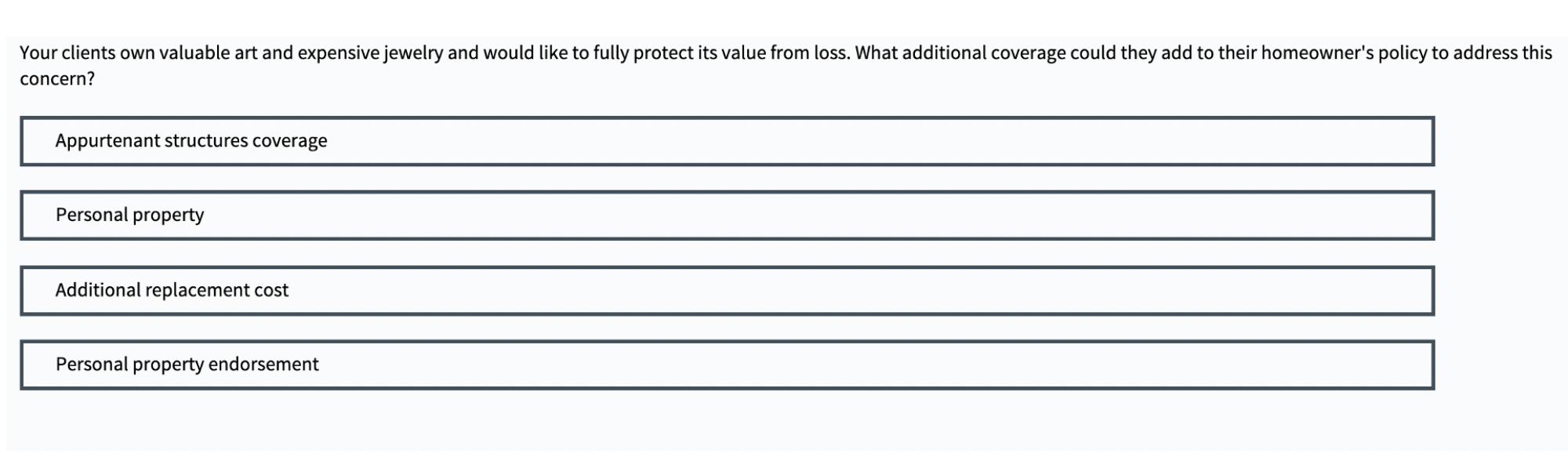
Task: Select the Appurtenant structures coverage answer
Action: 727,141
